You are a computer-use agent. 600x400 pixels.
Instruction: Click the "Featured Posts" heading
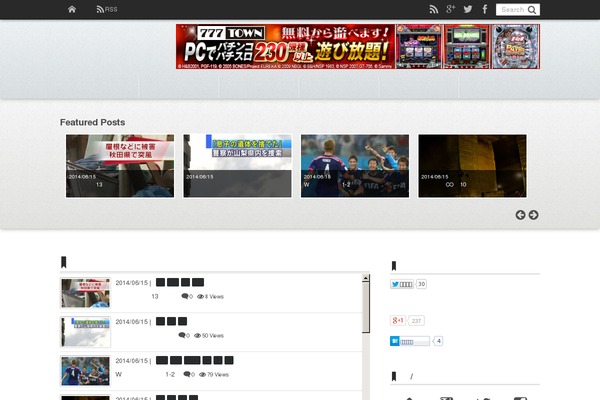point(93,122)
